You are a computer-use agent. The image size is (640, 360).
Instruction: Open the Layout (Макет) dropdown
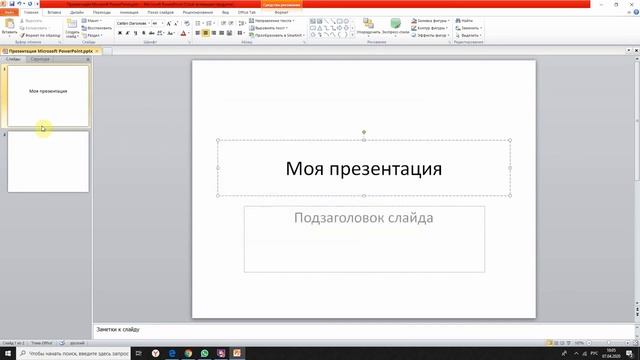pos(92,20)
